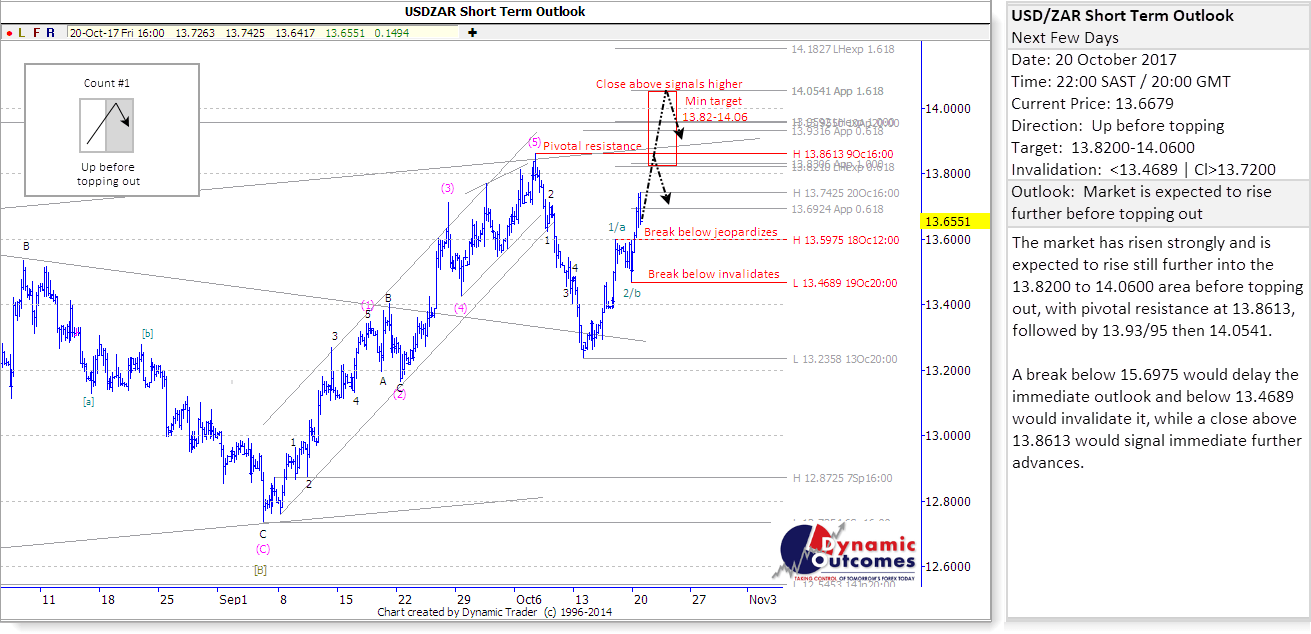The height and width of the screenshot is (634, 1311).
Task: Click the chart title USDZAR Short Term Outlook
Action: click(x=495, y=11)
